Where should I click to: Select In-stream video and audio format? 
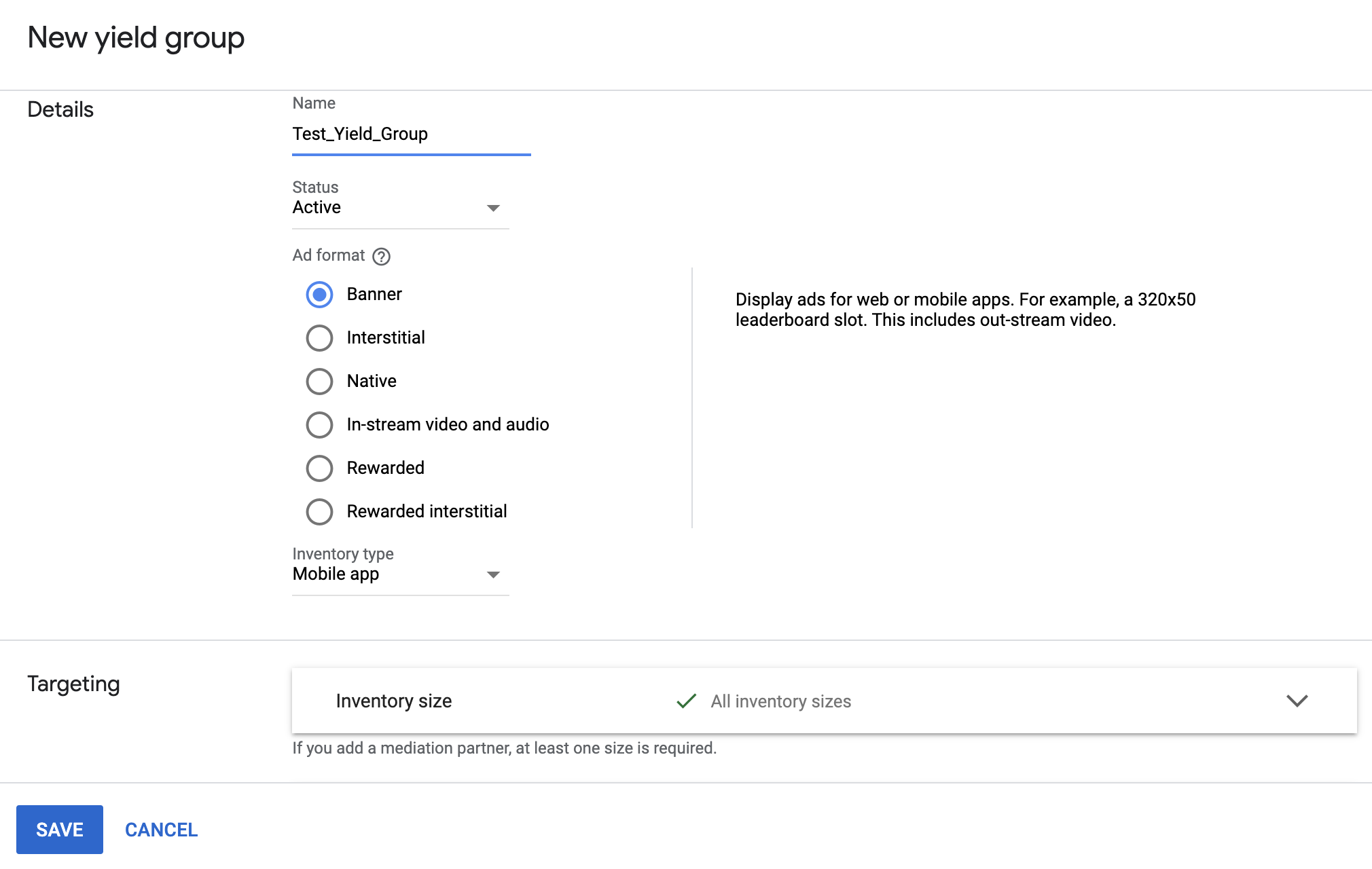[319, 424]
